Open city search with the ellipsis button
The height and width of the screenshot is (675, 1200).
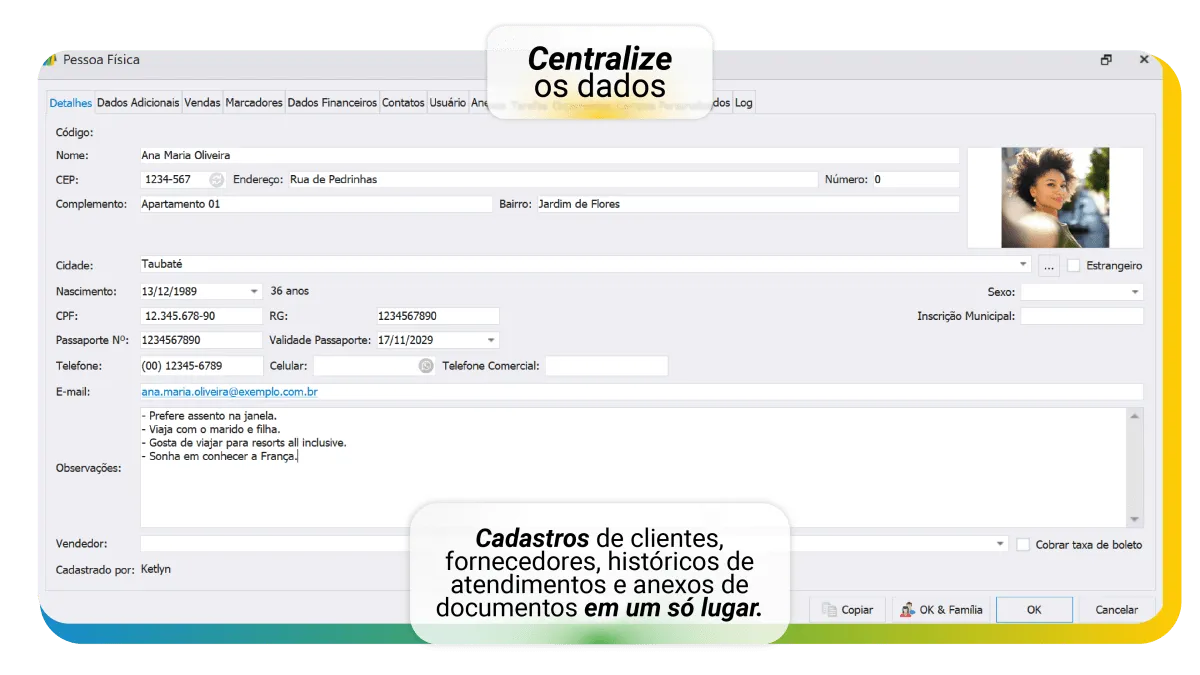click(x=1048, y=265)
